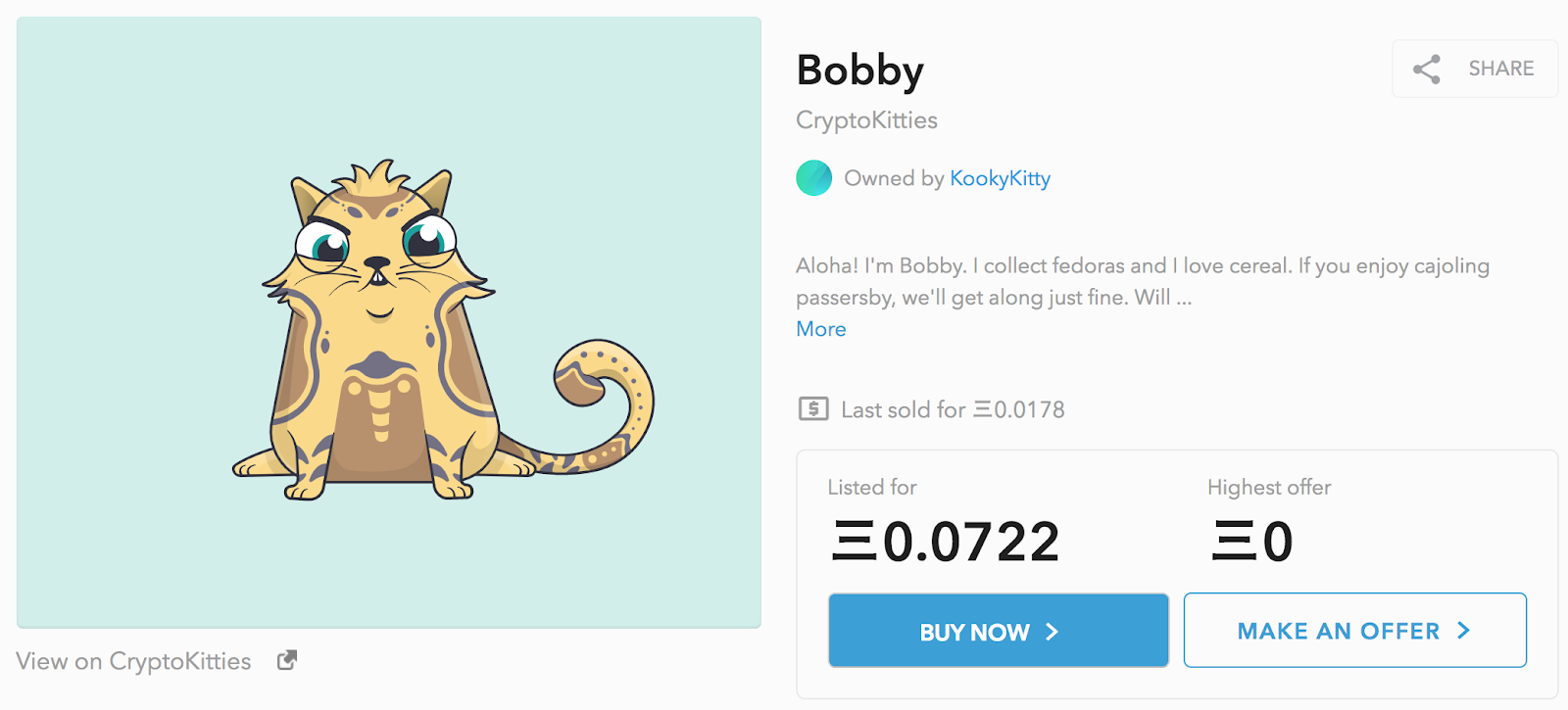Click the SHARE button text
Viewport: 1568px width, 710px height.
[1500, 69]
